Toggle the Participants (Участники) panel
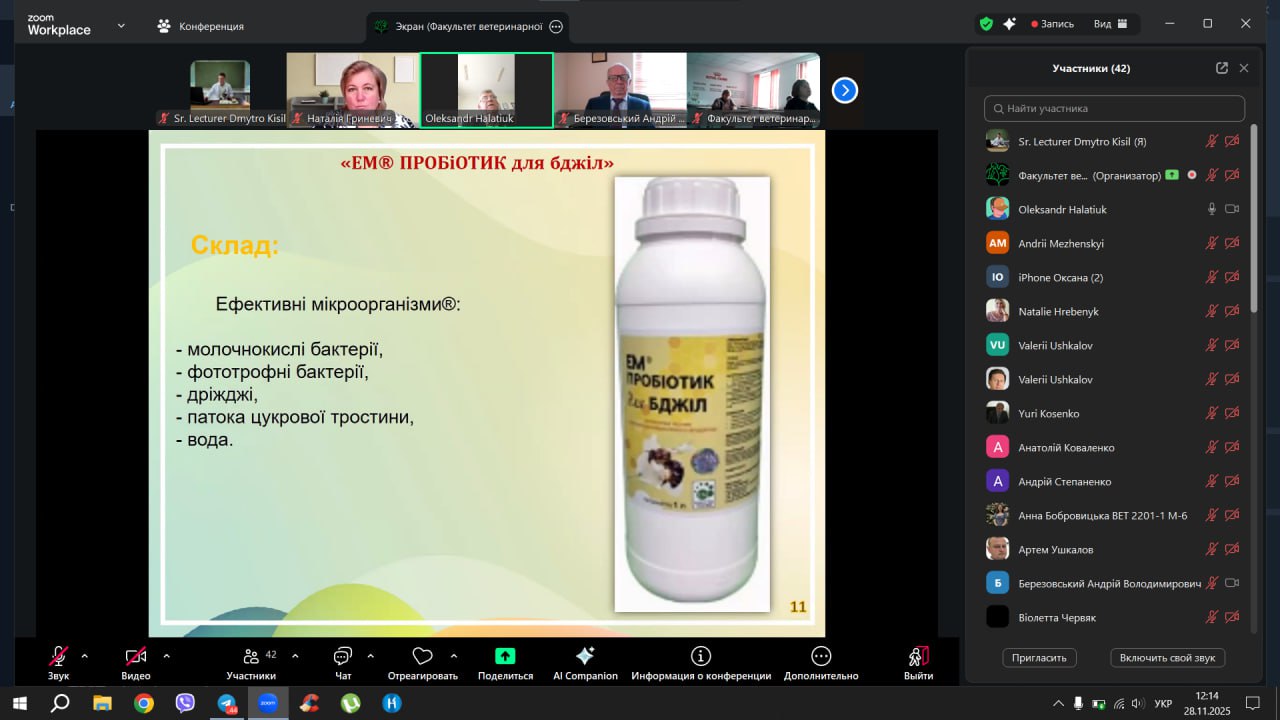This screenshot has height=720, width=1280. click(251, 656)
